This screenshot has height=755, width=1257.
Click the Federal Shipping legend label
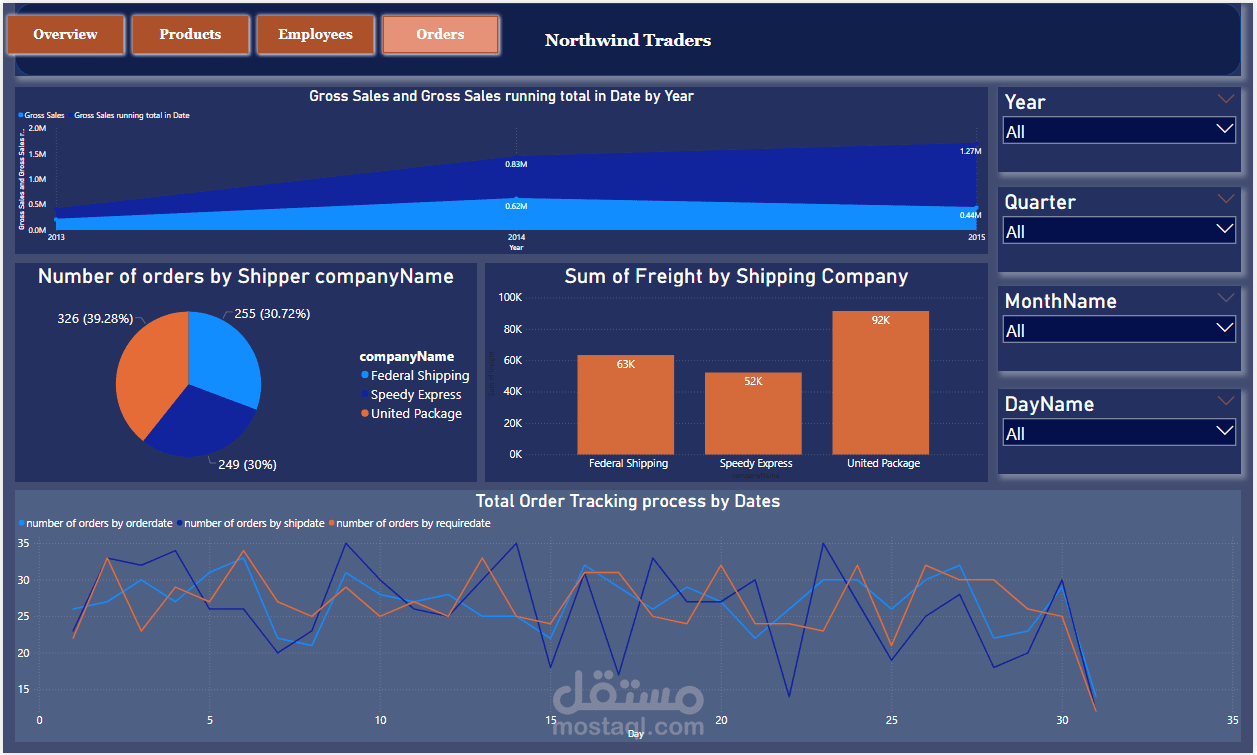[x=420, y=376]
